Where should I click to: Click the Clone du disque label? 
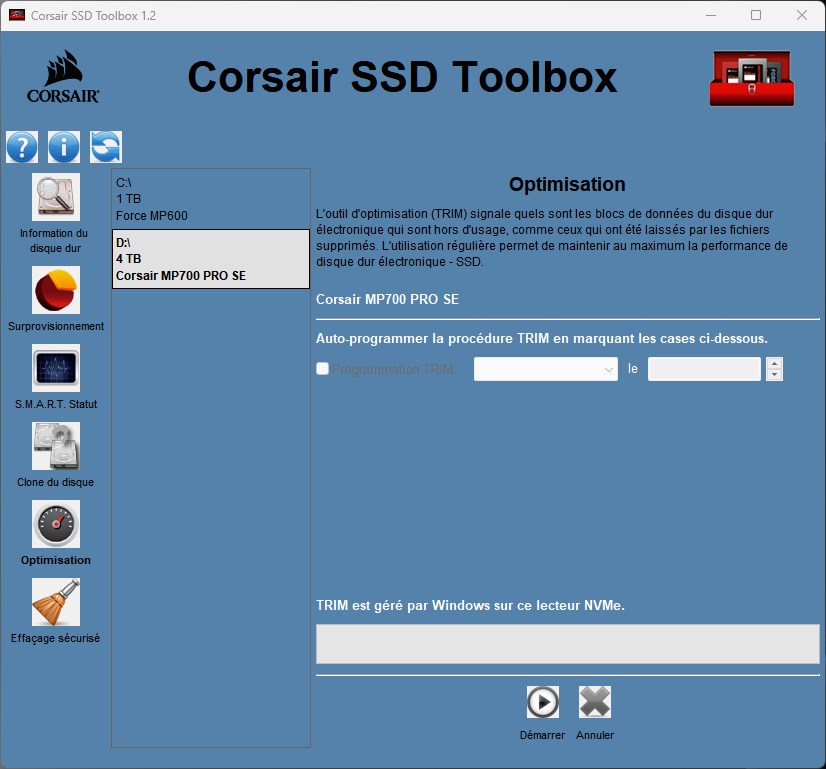click(x=55, y=482)
